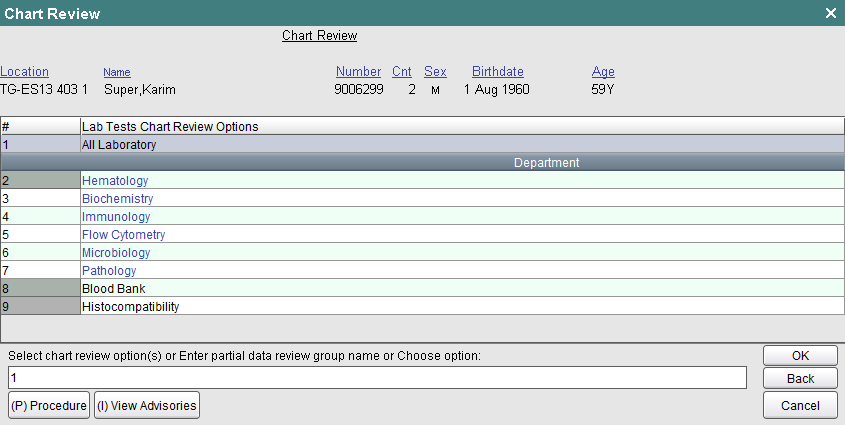The width and height of the screenshot is (845, 425).
Task: Open the Flow Cytometry link
Action: point(123,235)
